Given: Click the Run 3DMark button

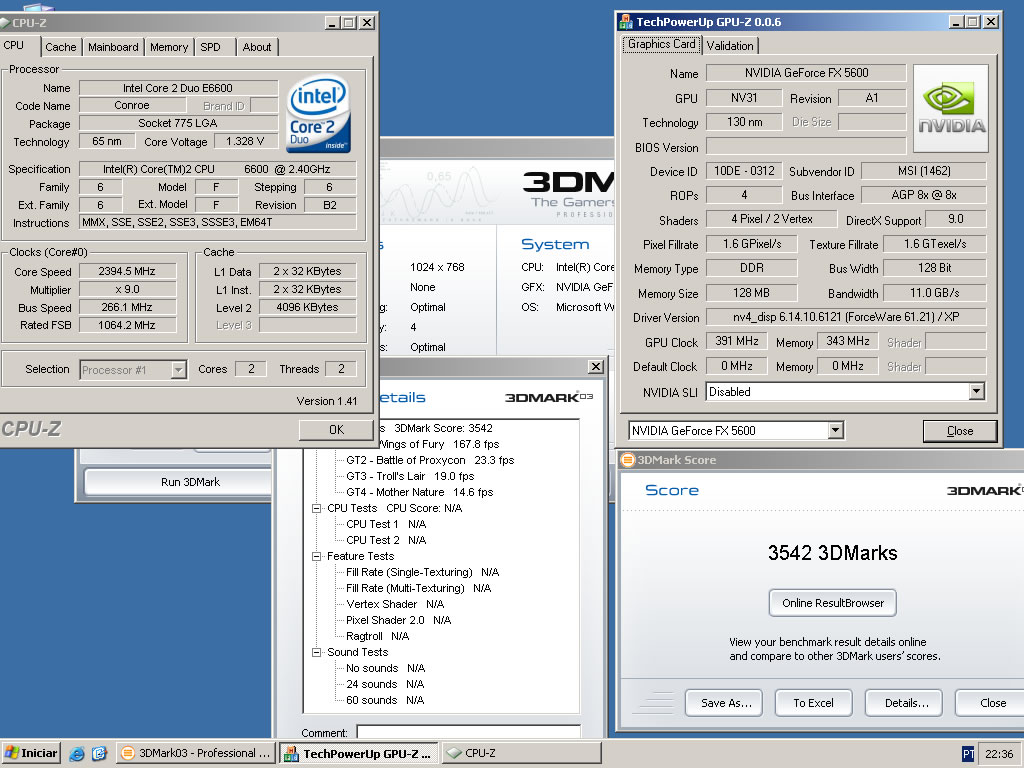Looking at the screenshot, I should (x=190, y=482).
